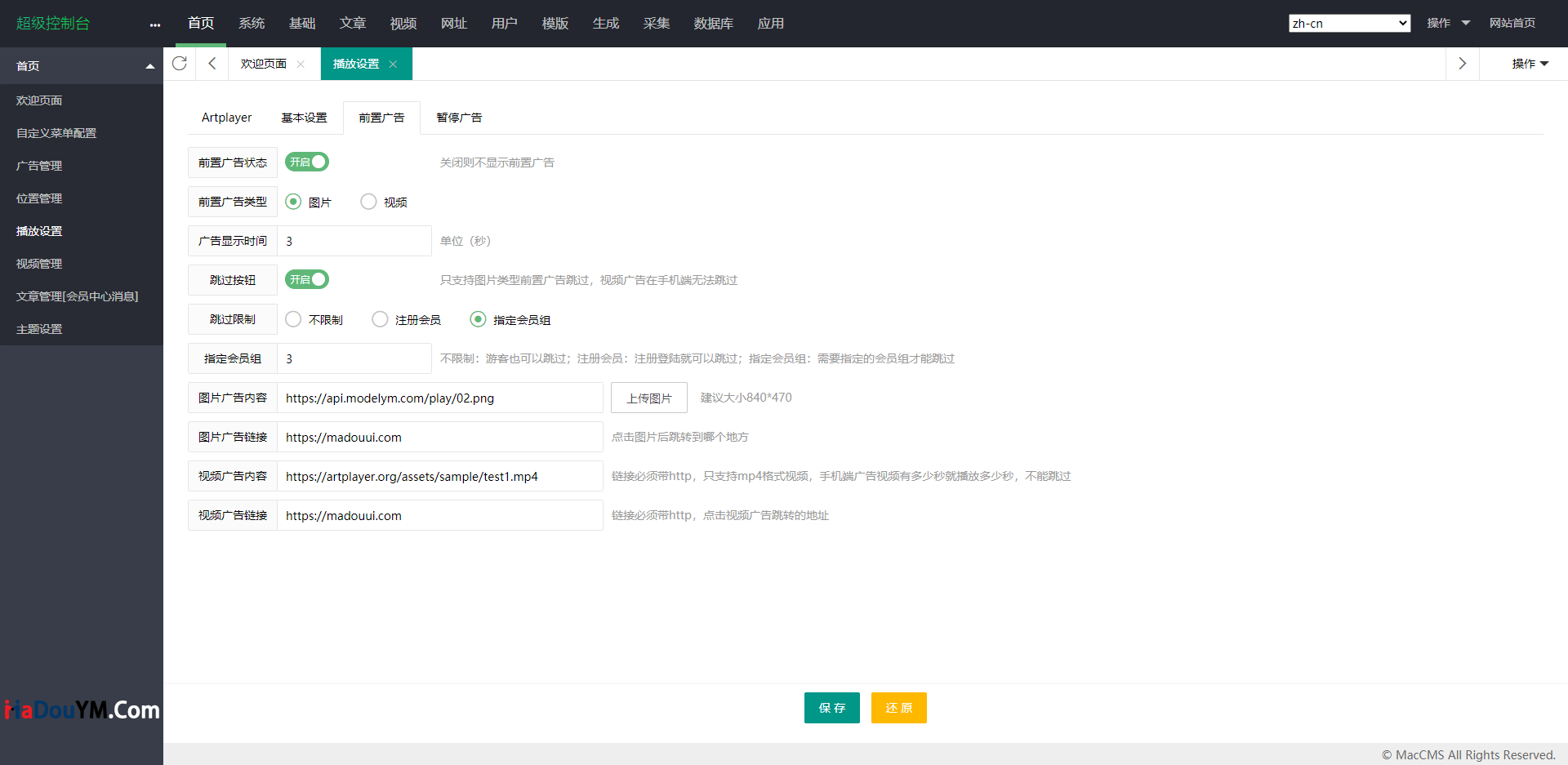Collapse the 首页 sidebar section arrow
1568x765 pixels.
149,66
